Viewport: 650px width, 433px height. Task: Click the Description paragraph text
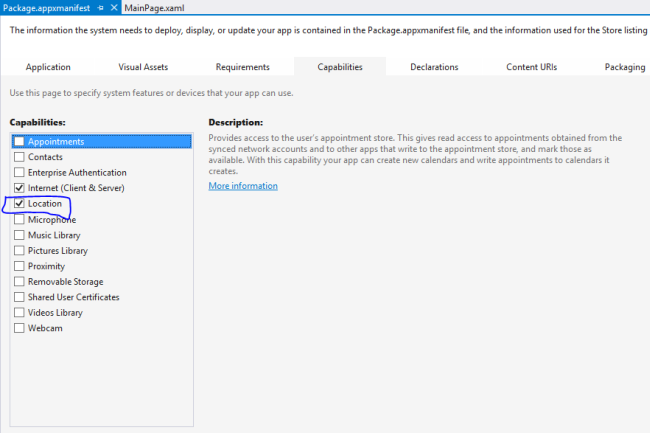415,155
